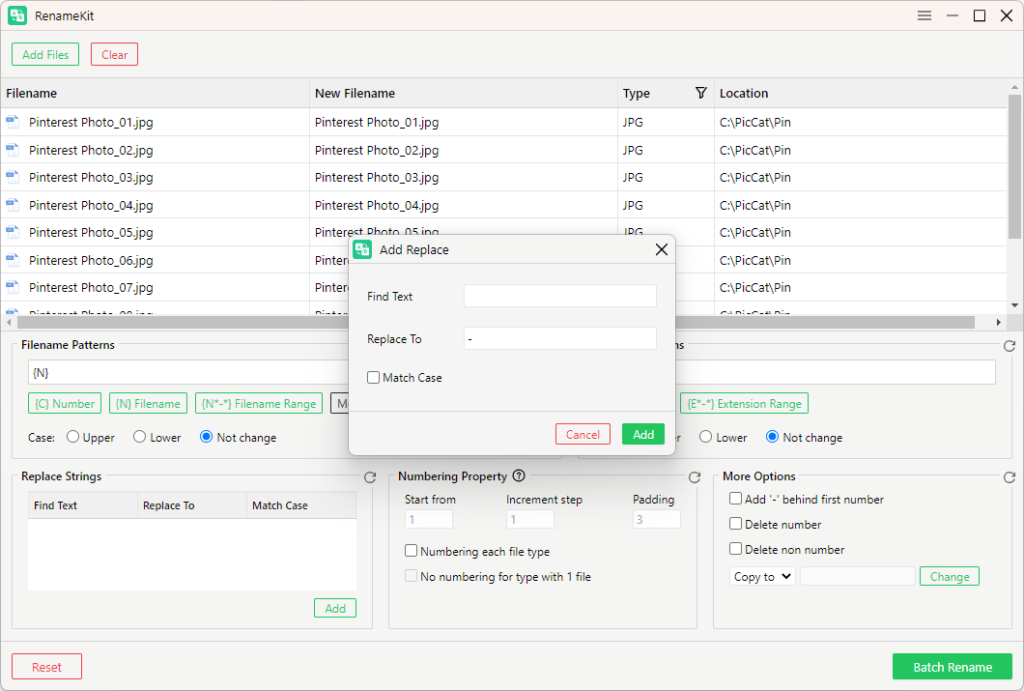This screenshot has width=1024, height=691.
Task: Reset More Options with its refresh icon
Action: coord(1009,477)
